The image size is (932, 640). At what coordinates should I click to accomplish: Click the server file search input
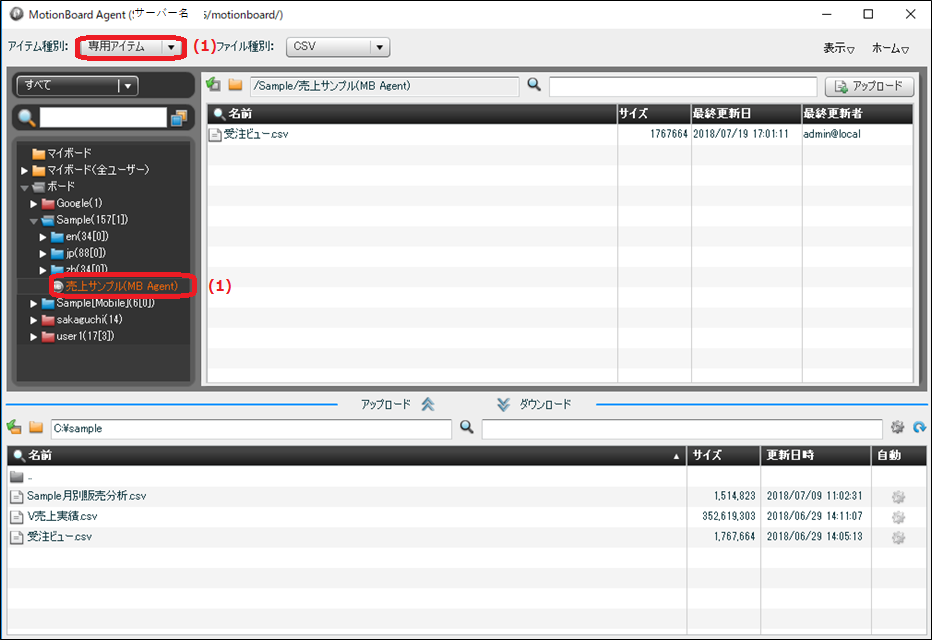tap(683, 87)
